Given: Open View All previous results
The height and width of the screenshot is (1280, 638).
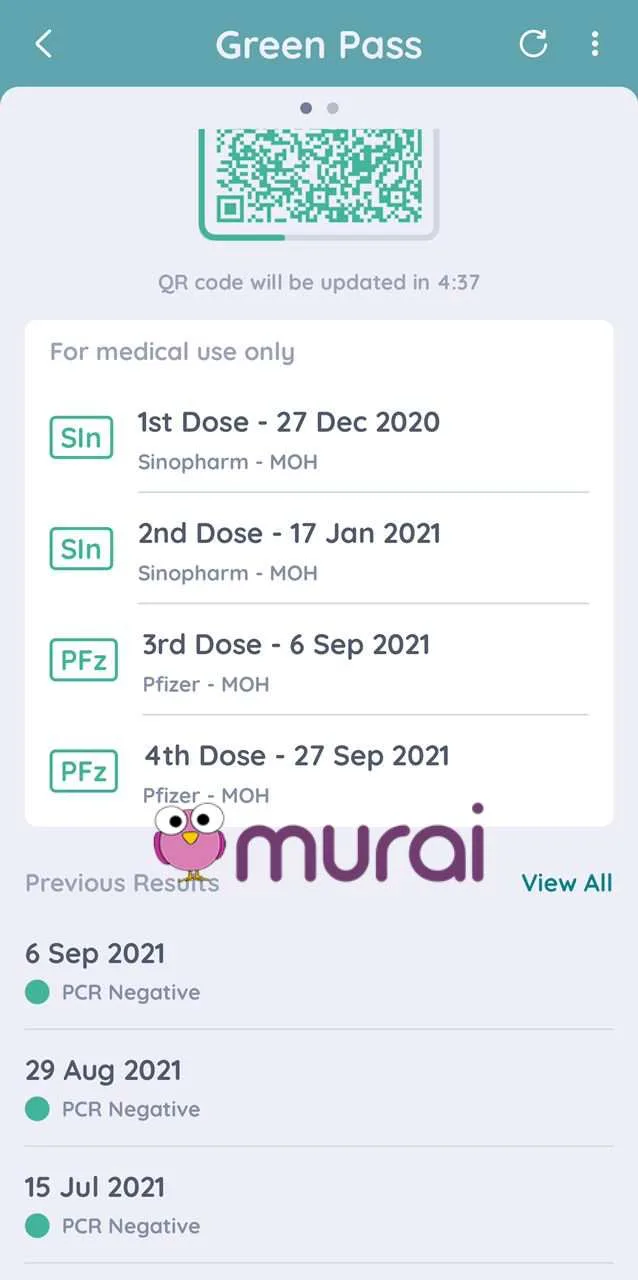Looking at the screenshot, I should coord(566,883).
